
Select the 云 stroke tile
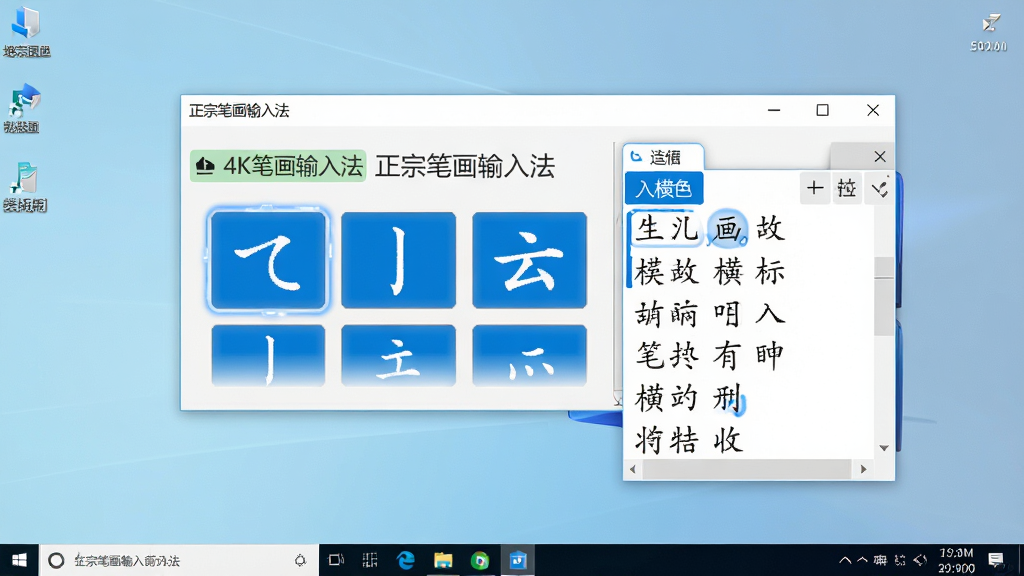(529, 260)
